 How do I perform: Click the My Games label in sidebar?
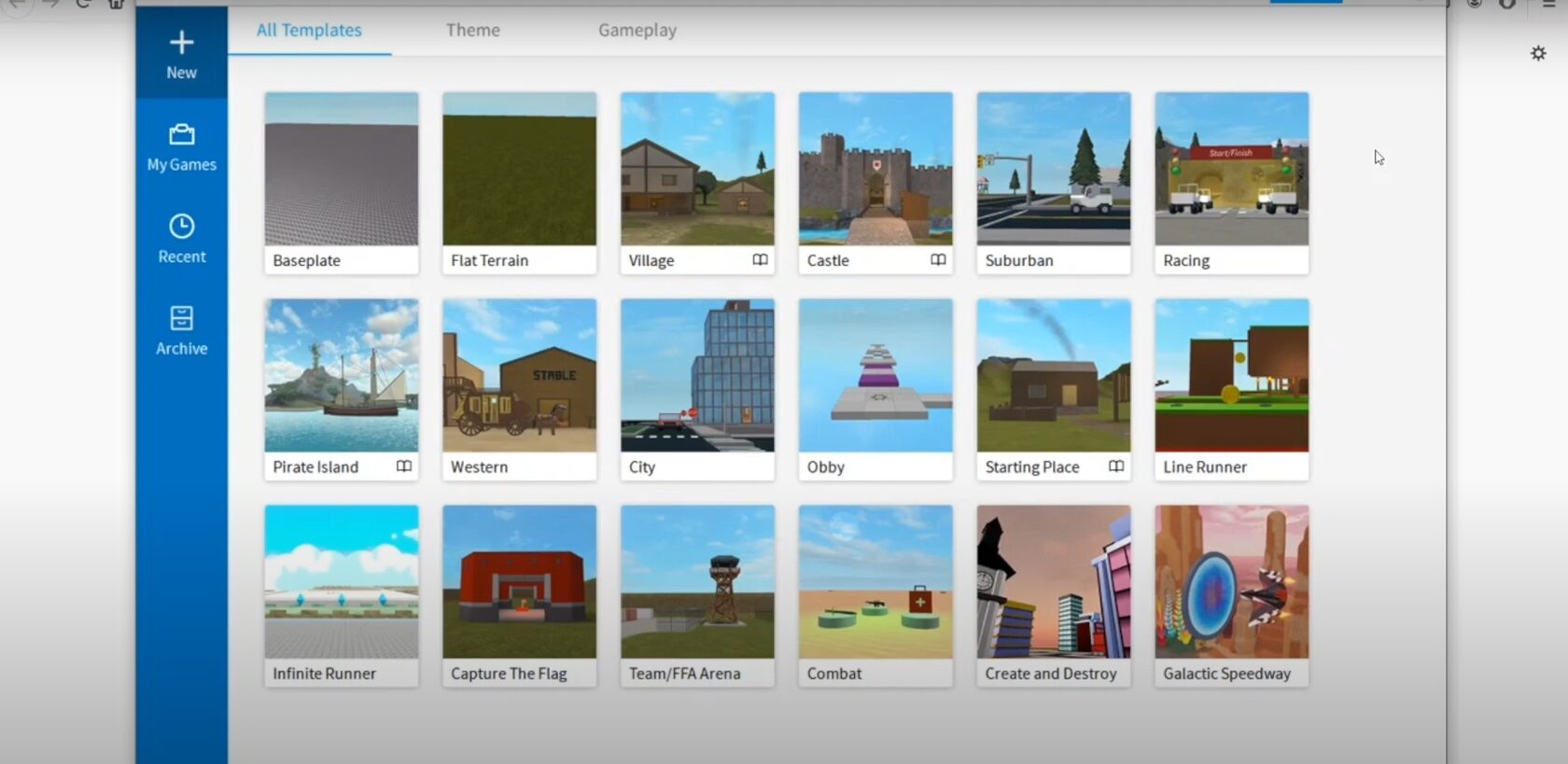point(181,165)
